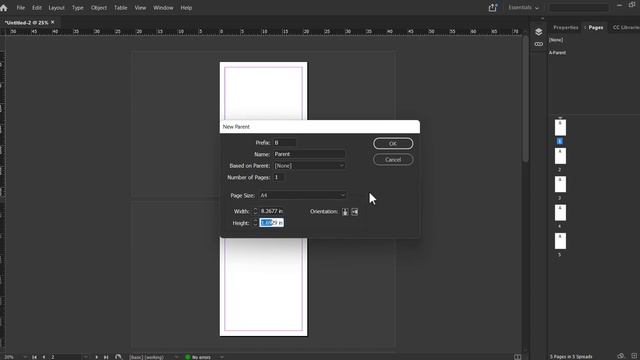Click the vertical scrollbar of the document window
Image resolution: width=640 pixels, height=360 pixels.
click(x=525, y=98)
